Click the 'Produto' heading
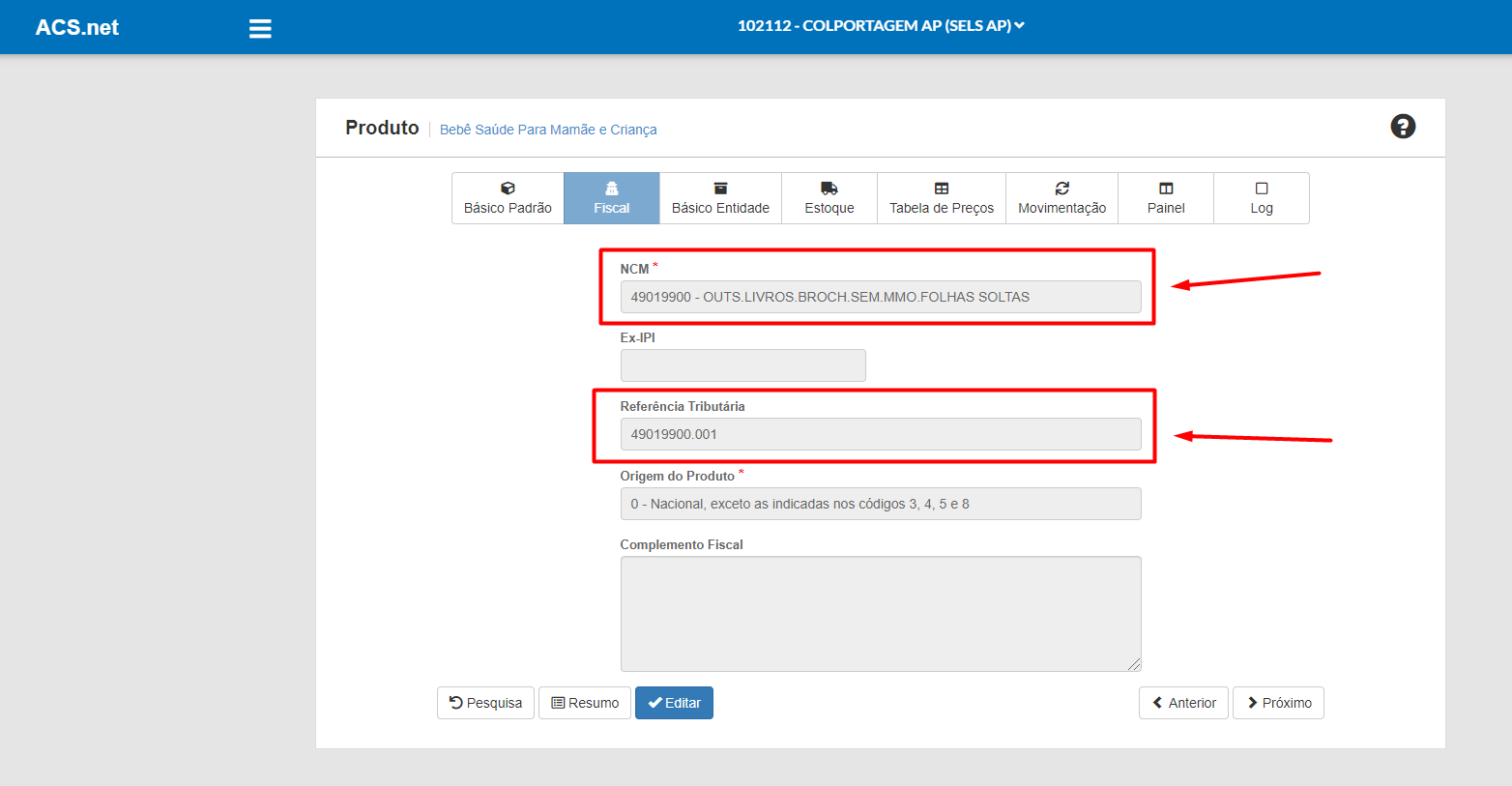This screenshot has height=786, width=1512. tap(382, 128)
